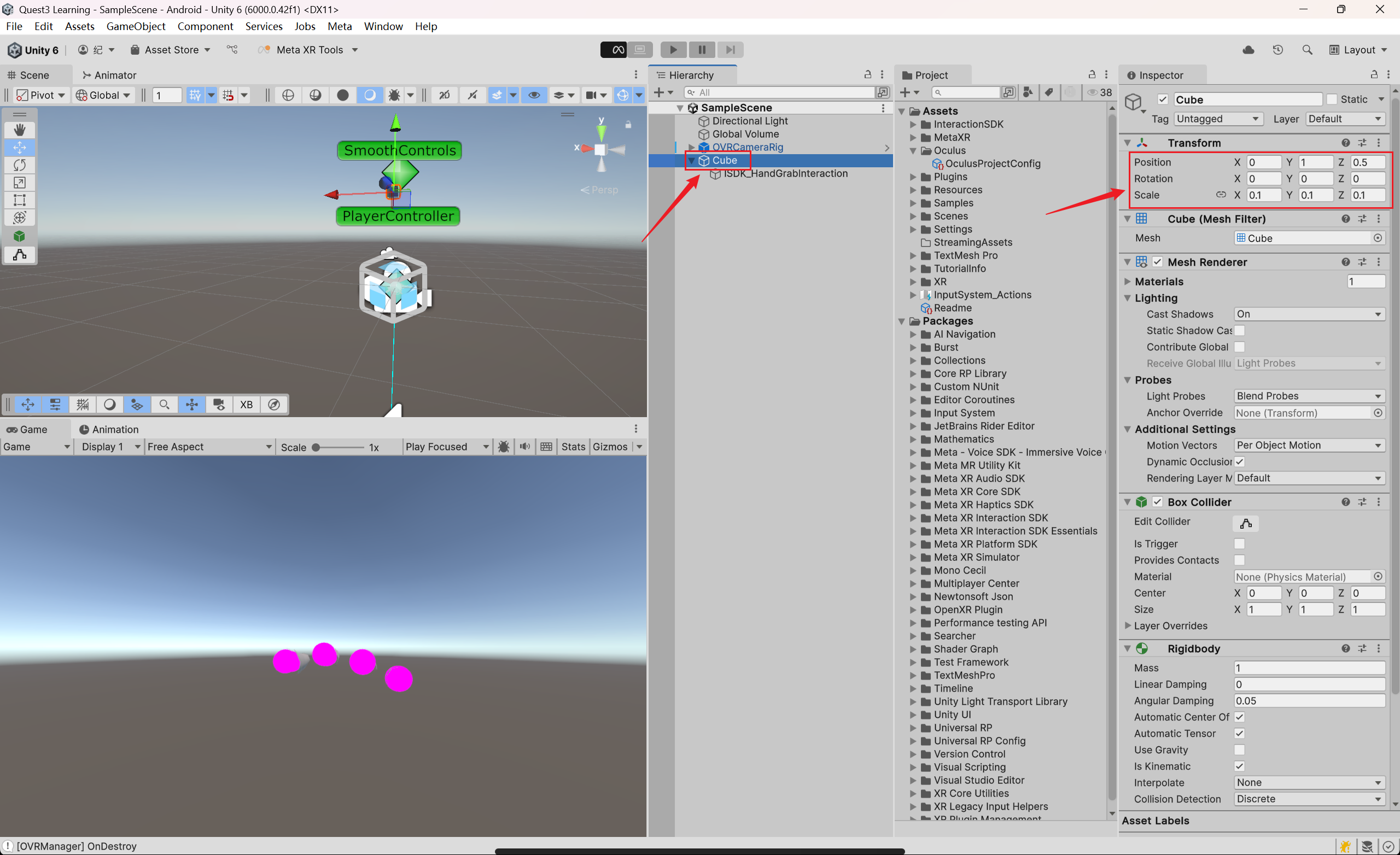Select the Transform tool
1400x855 pixels.
click(x=19, y=218)
